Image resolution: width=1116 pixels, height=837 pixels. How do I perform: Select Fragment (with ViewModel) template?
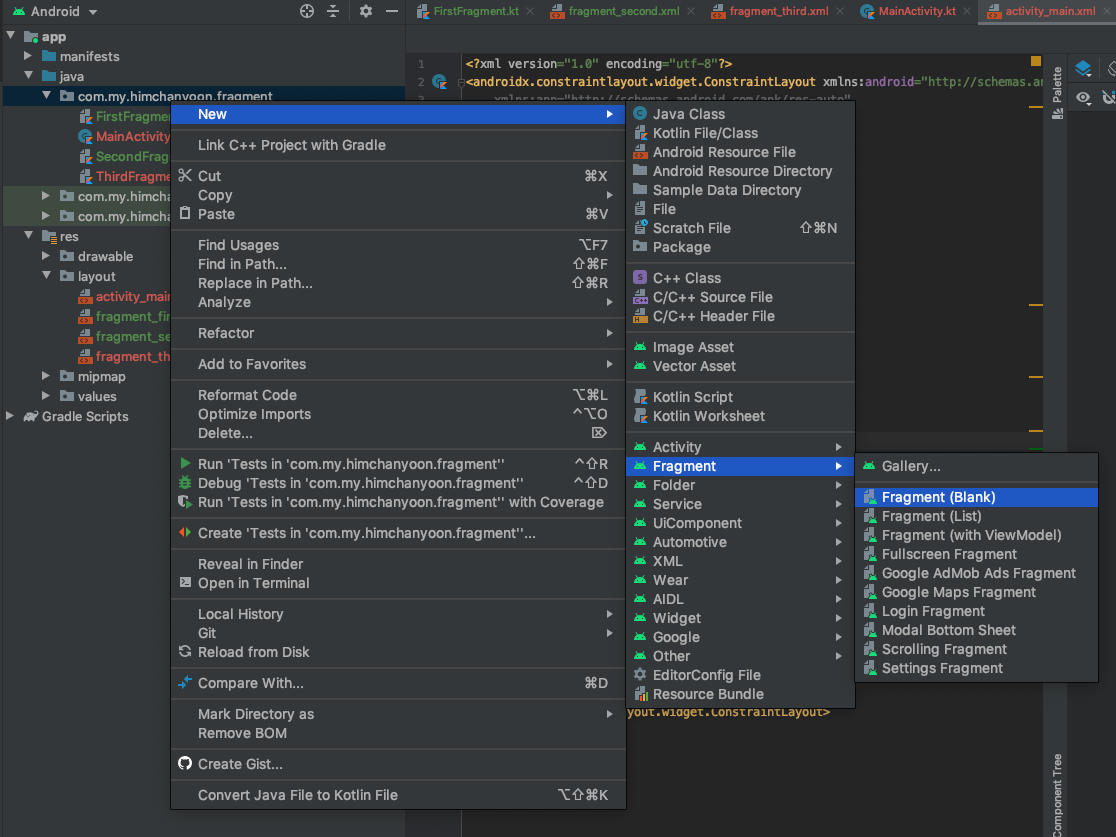976,535
